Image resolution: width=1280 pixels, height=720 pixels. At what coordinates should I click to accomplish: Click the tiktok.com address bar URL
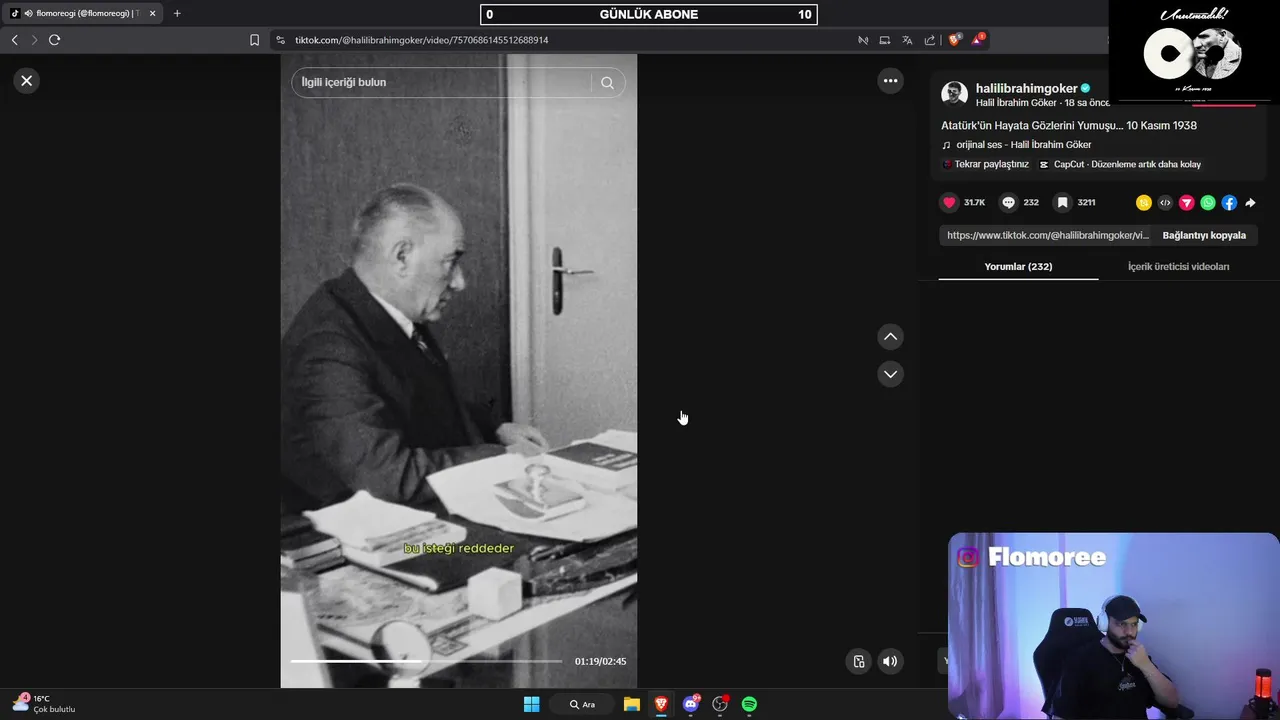click(422, 40)
